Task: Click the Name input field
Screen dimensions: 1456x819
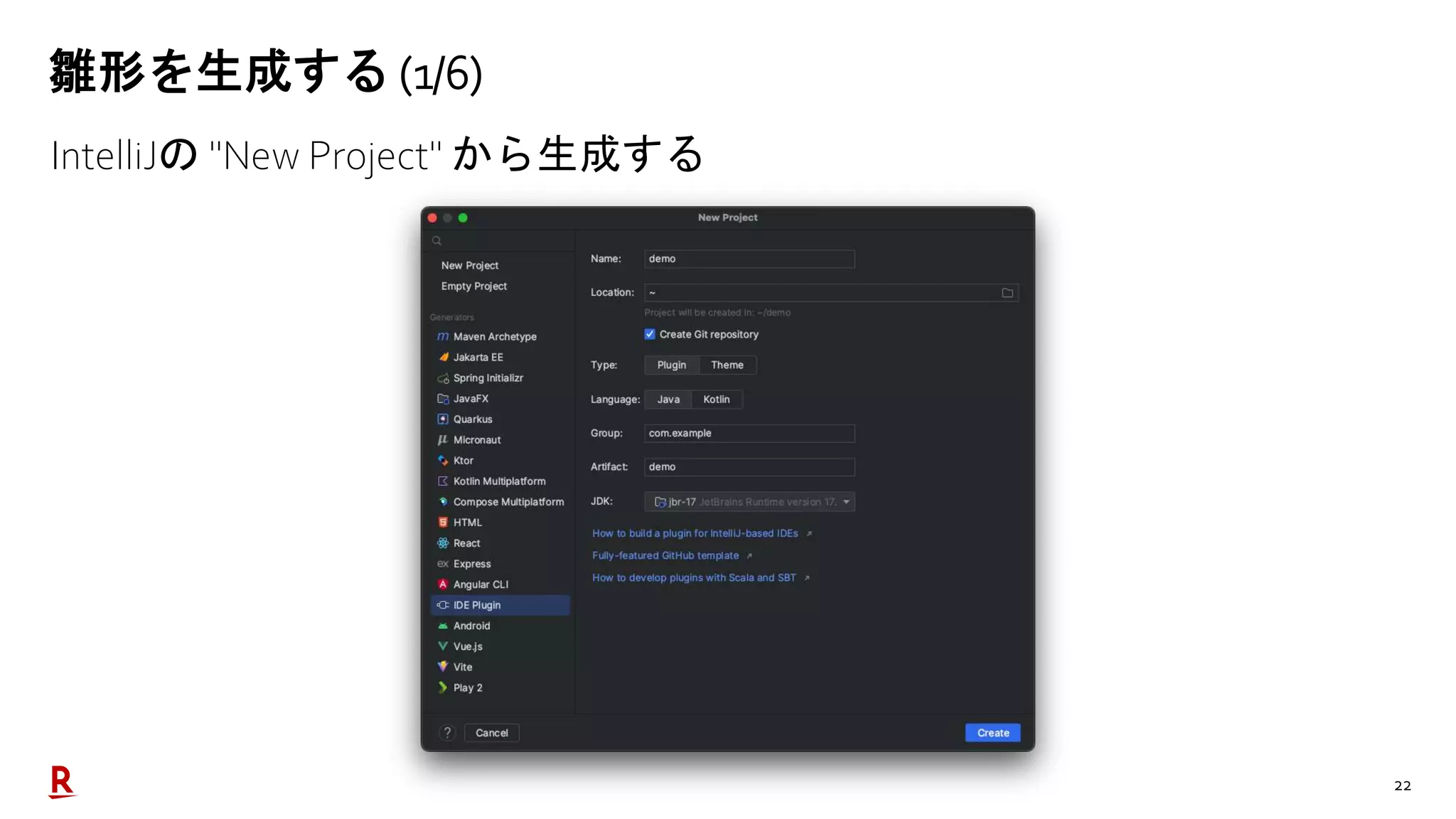Action: [x=749, y=259]
